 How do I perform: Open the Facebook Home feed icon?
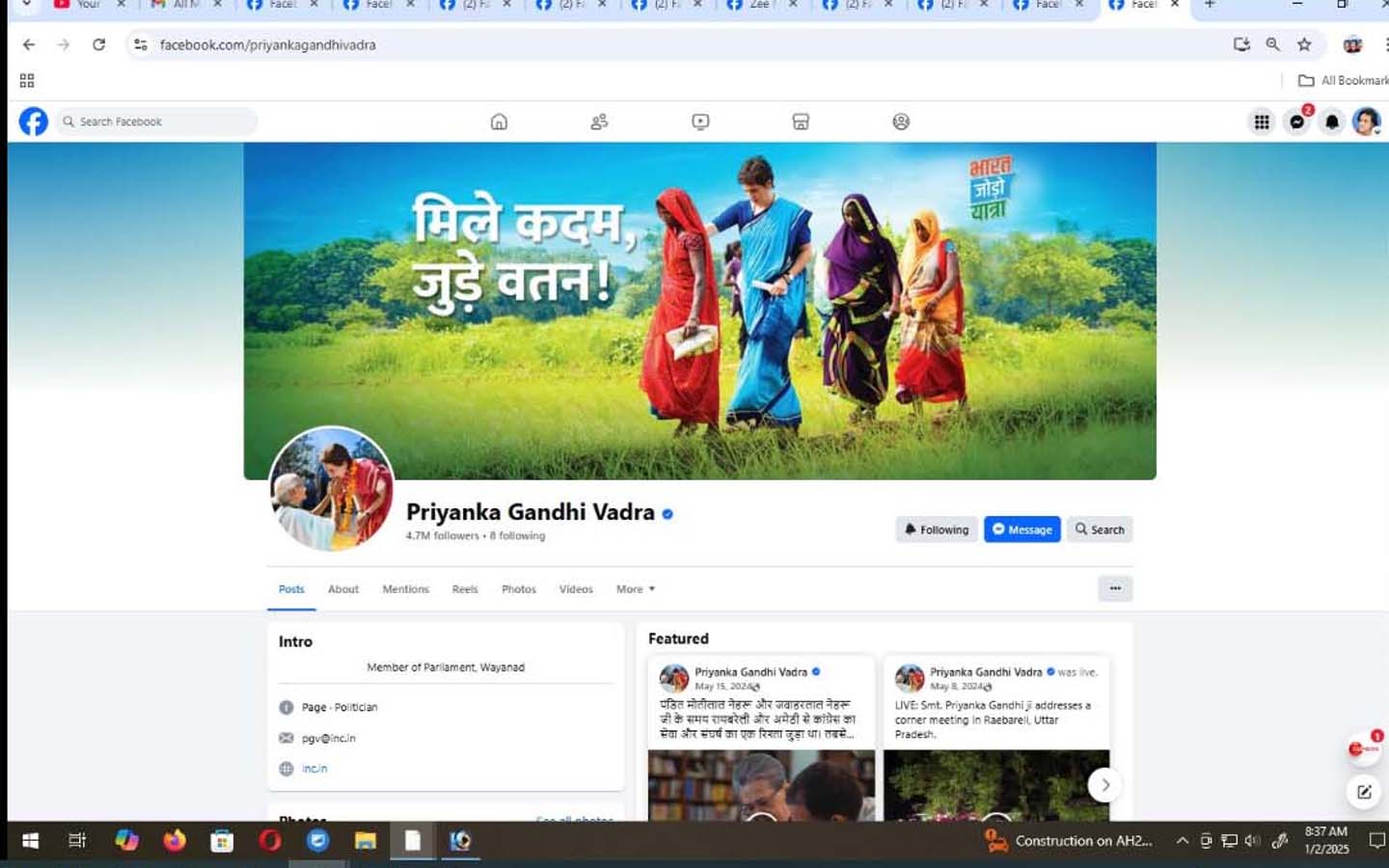point(499,122)
